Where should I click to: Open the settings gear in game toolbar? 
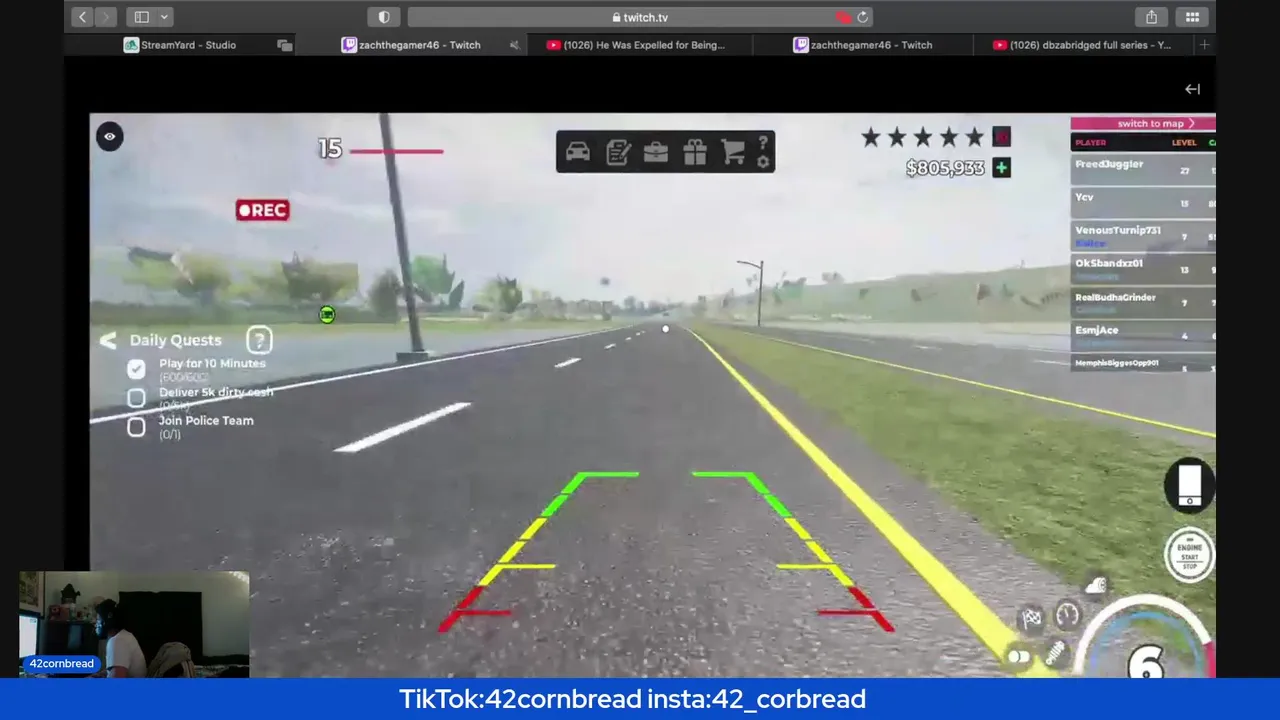coord(763,162)
